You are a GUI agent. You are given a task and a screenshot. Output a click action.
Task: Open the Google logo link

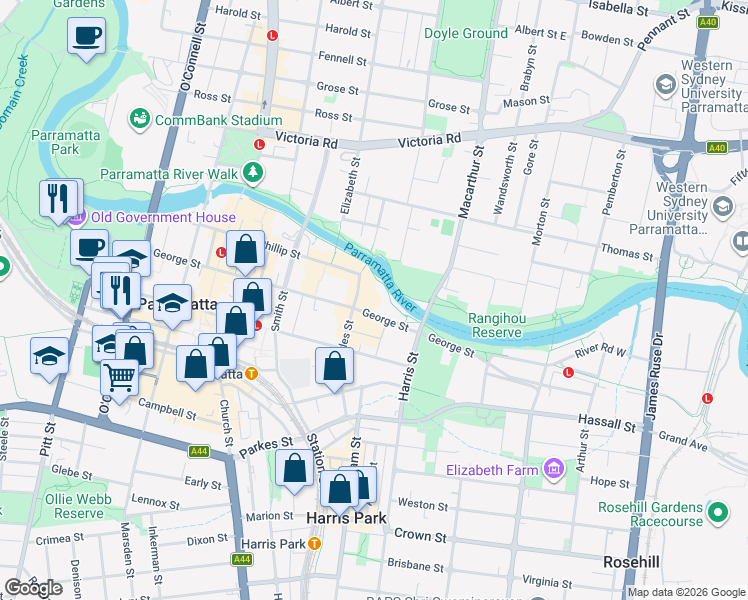pyautogui.click(x=33, y=588)
